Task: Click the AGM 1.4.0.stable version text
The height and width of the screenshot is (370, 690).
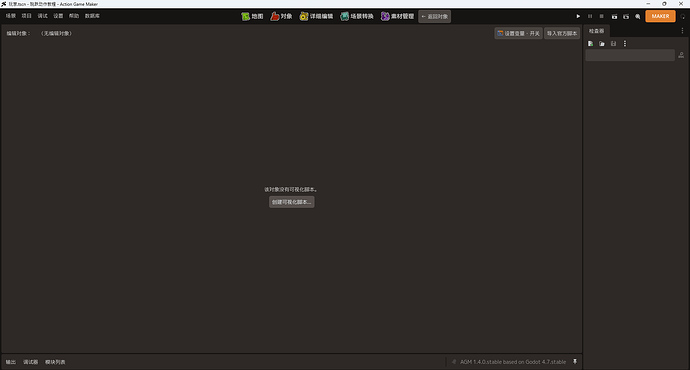Action: point(513,362)
